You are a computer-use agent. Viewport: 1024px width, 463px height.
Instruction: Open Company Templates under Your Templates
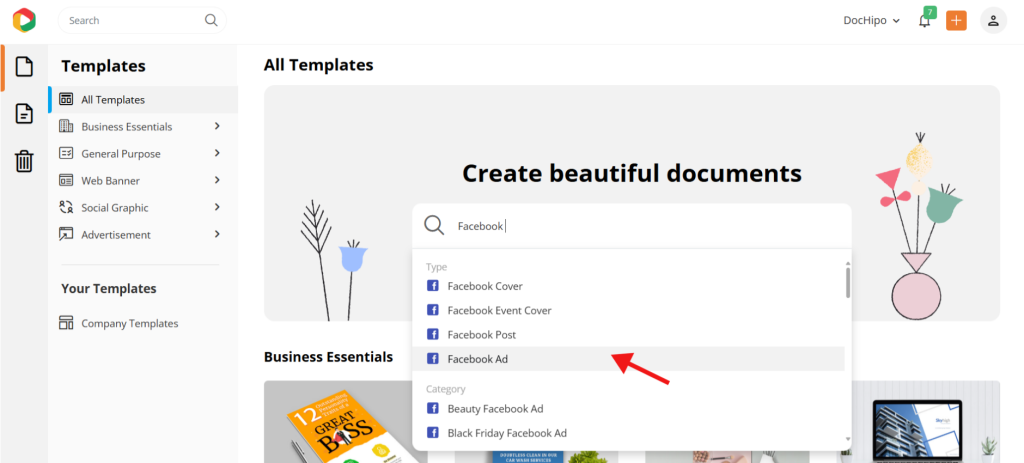pos(129,323)
